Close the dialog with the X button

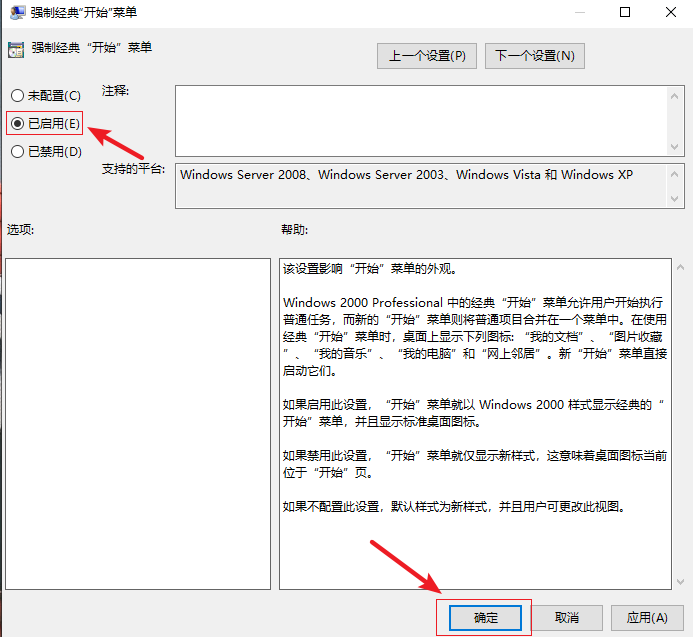670,13
